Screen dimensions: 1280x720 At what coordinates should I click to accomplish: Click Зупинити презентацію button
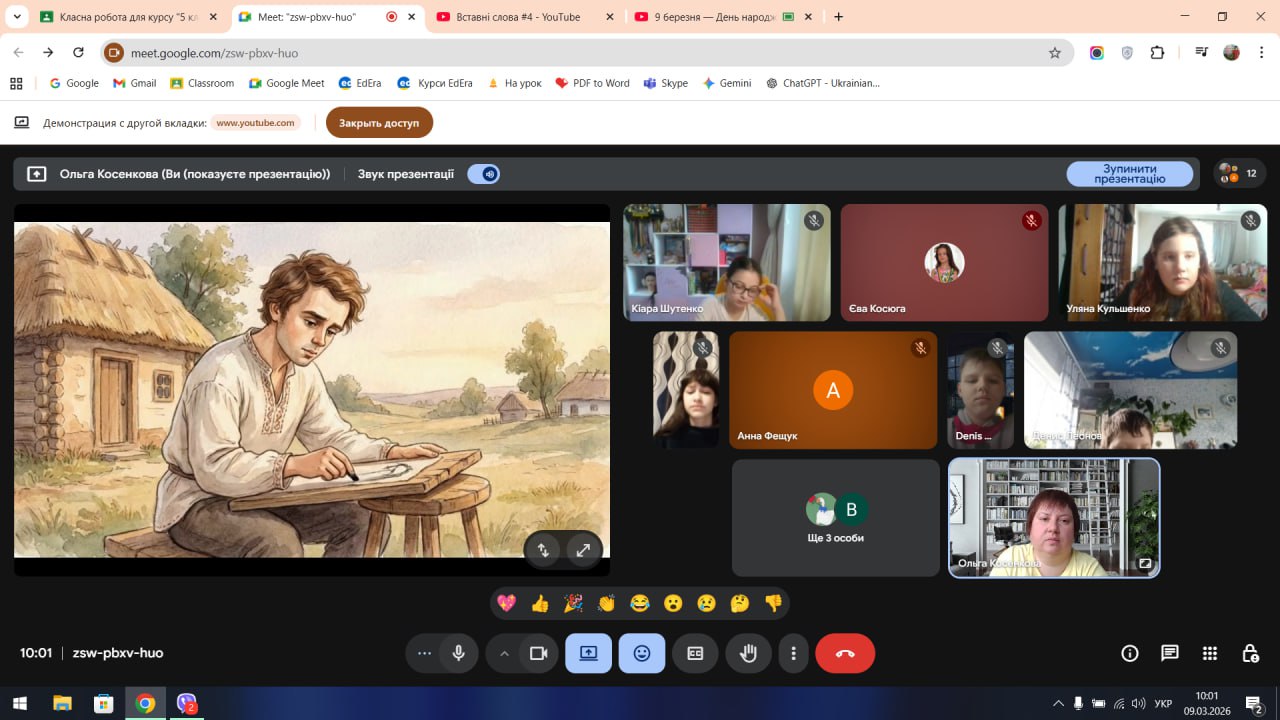1129,174
